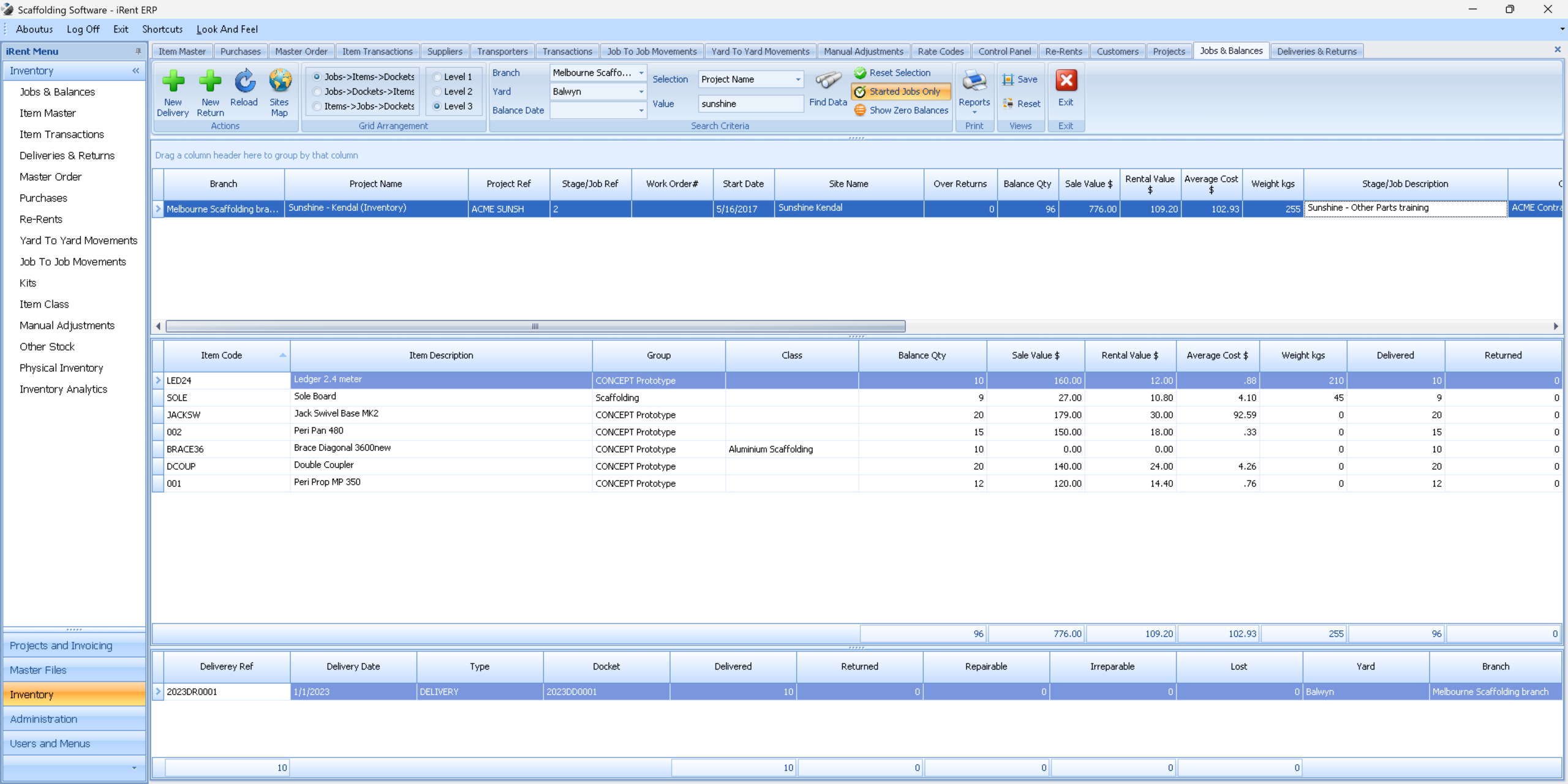Viewport: 1568px width, 784px height.
Task: Click the New Return plus icon
Action: pyautogui.click(x=210, y=81)
